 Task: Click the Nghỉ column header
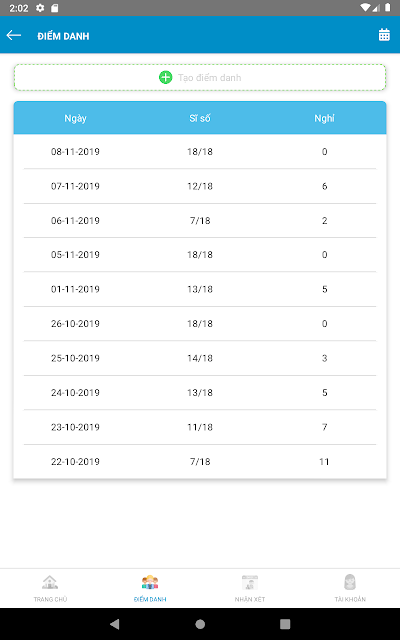click(x=324, y=118)
